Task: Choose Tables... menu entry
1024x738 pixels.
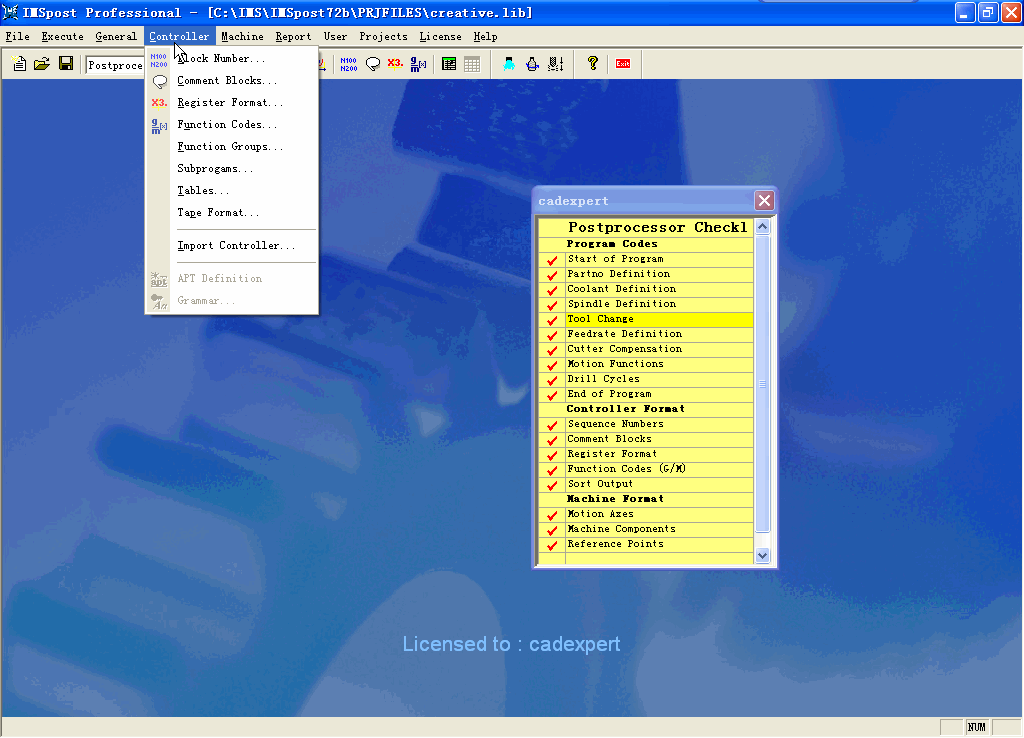Action: point(232,191)
